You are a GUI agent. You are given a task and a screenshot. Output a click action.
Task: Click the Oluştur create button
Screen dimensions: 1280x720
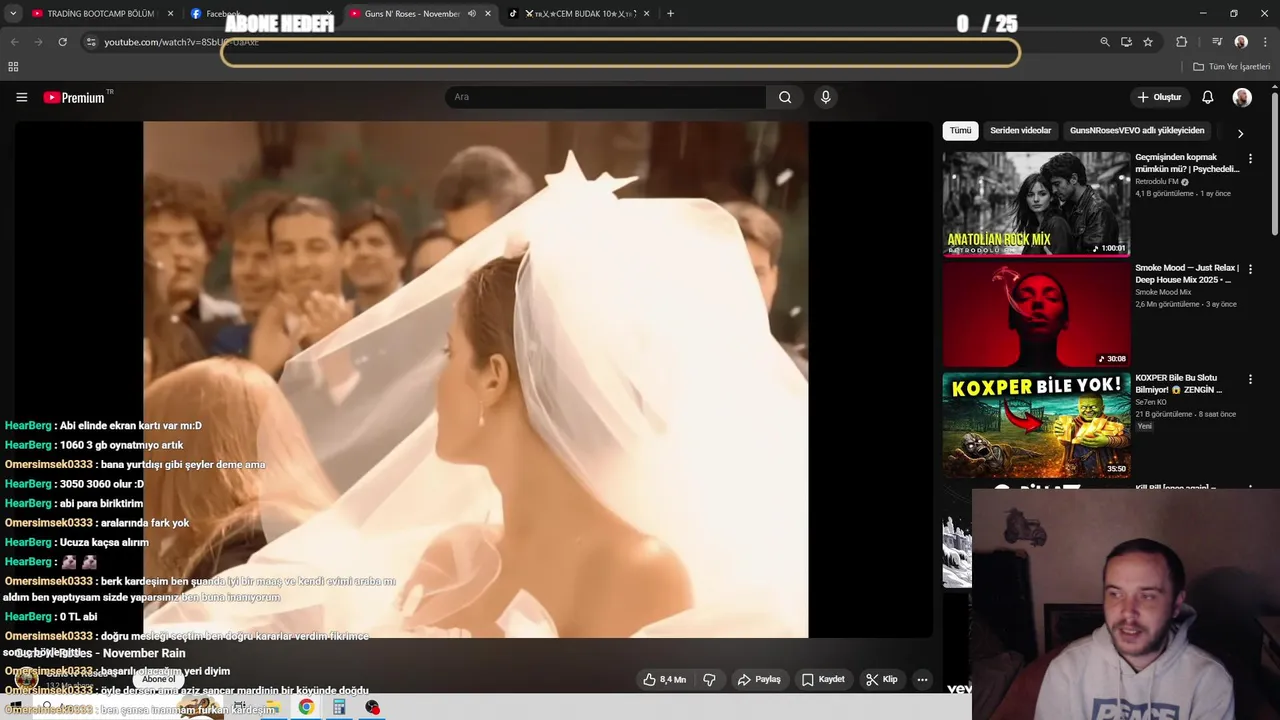pyautogui.click(x=1159, y=97)
